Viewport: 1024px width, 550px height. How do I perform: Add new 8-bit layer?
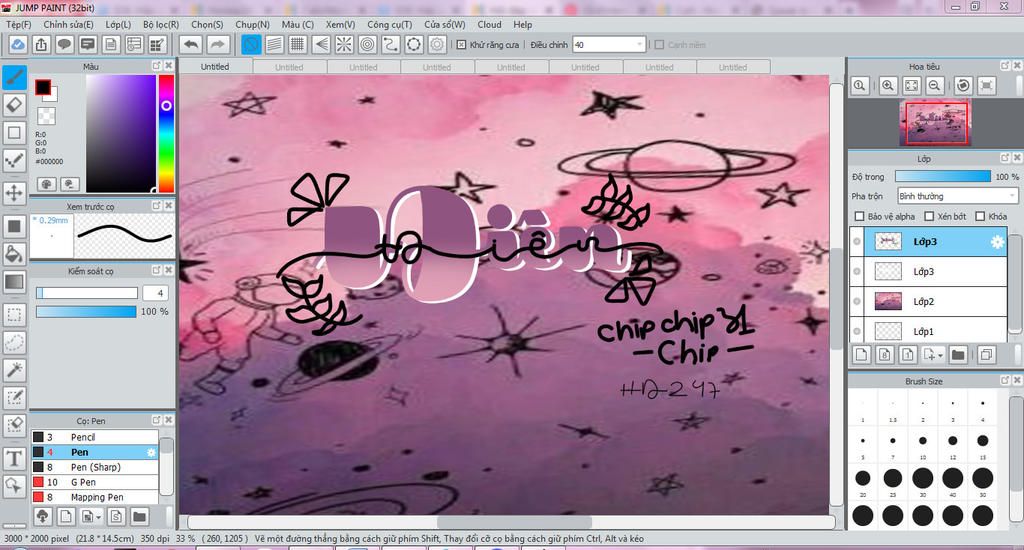pos(885,355)
